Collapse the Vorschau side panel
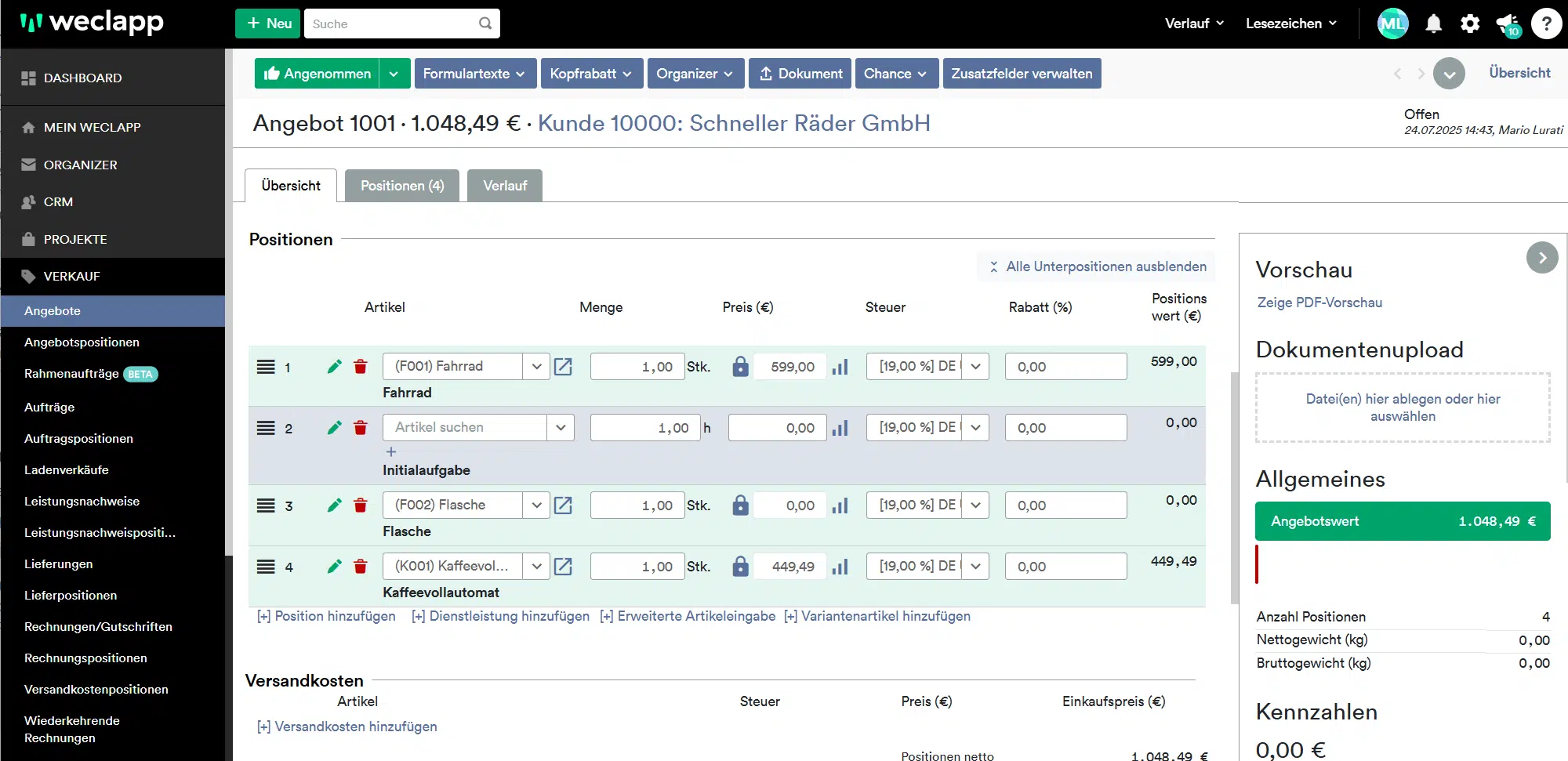The width and height of the screenshot is (1568, 761). pyautogui.click(x=1542, y=257)
